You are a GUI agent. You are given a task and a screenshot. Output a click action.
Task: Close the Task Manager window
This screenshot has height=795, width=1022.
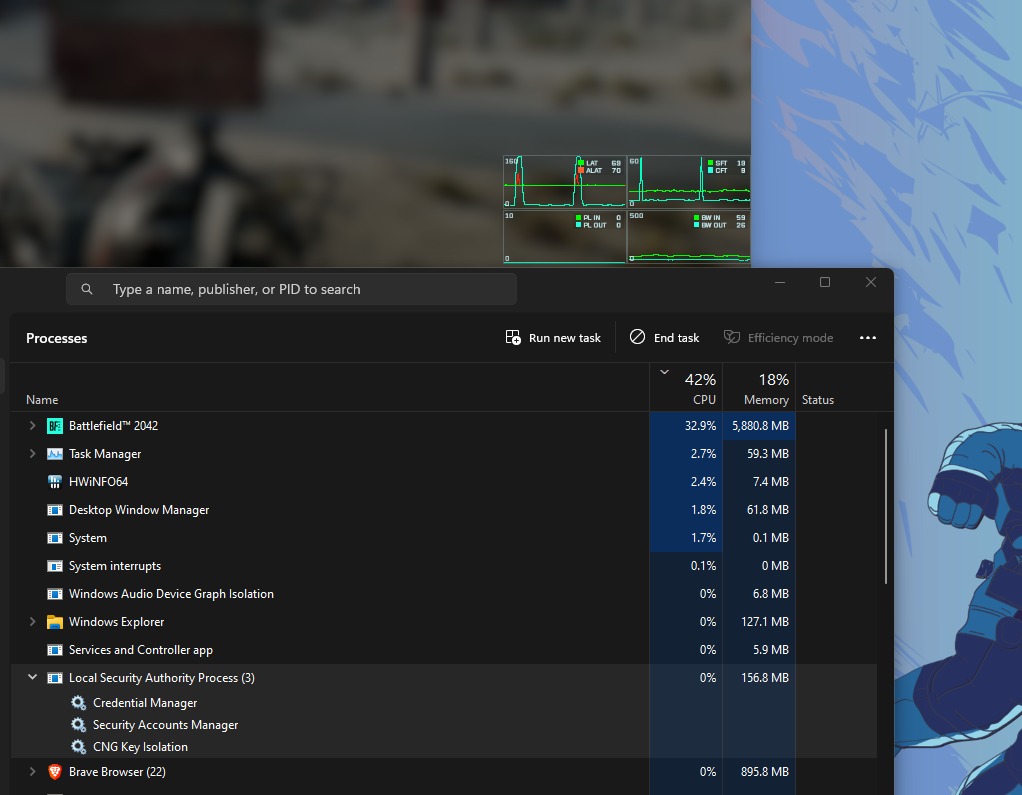coord(871,282)
